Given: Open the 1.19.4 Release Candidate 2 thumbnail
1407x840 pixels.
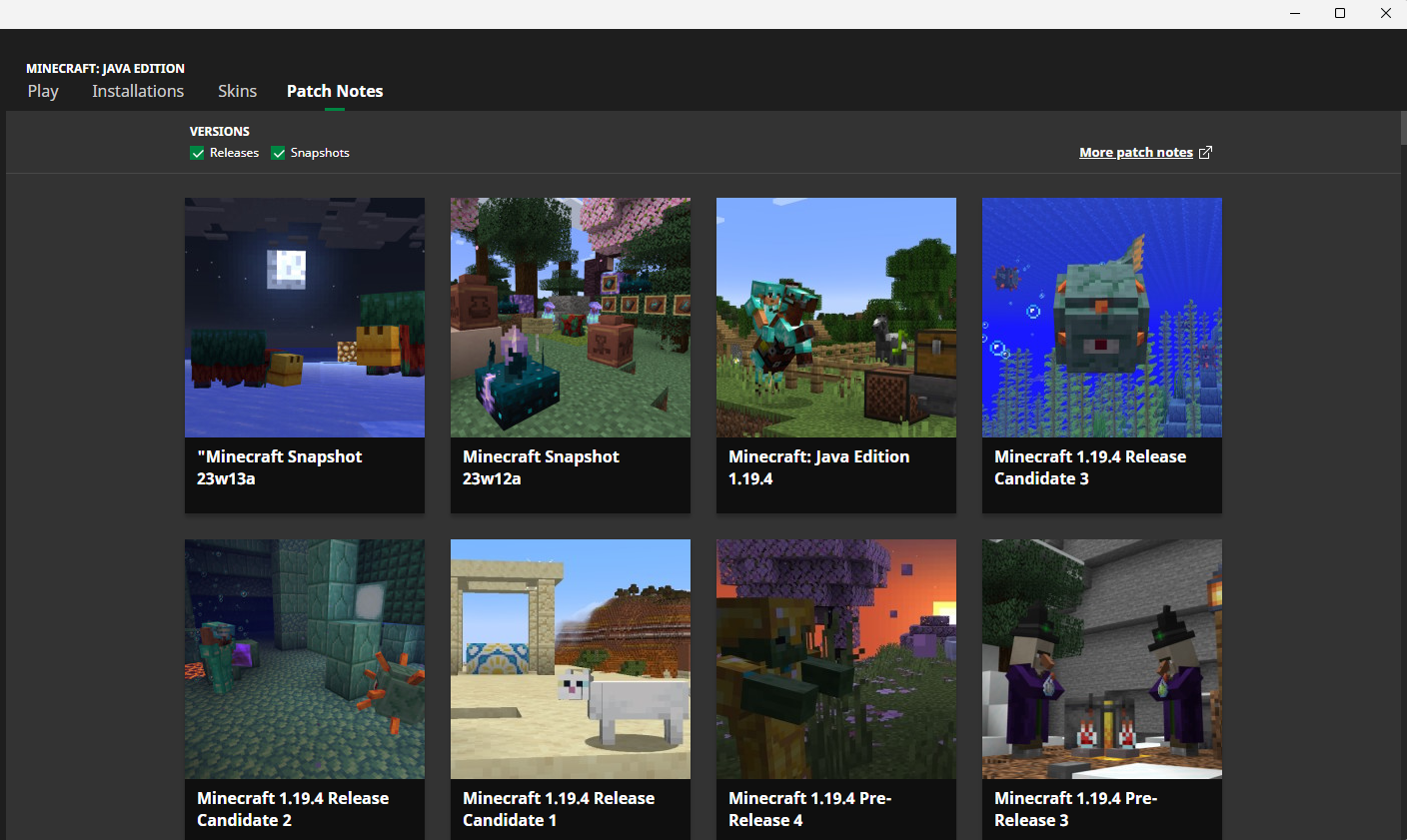Looking at the screenshot, I should coord(305,659).
